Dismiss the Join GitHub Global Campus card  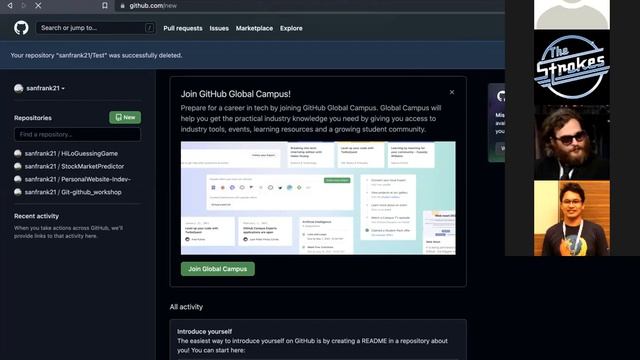pos(452,92)
